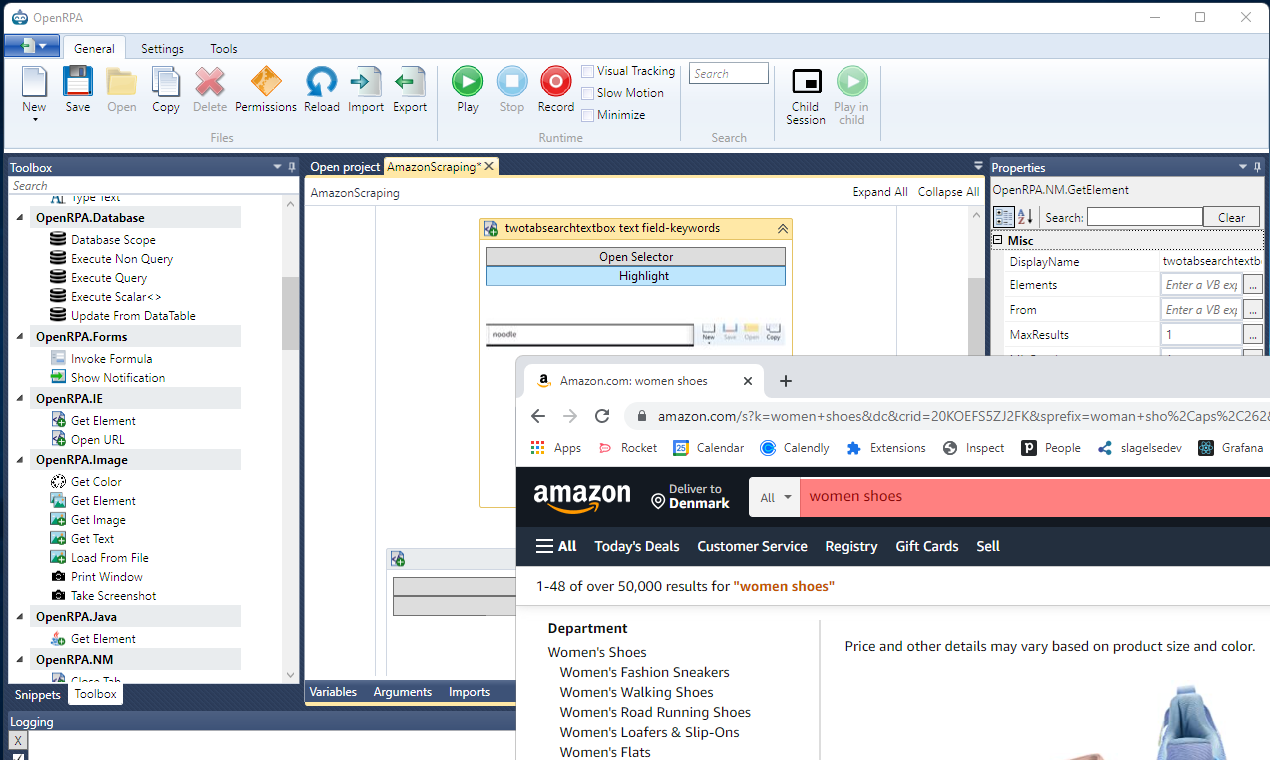Select Get Color activity
Image resolution: width=1270 pixels, height=760 pixels.
coord(96,482)
